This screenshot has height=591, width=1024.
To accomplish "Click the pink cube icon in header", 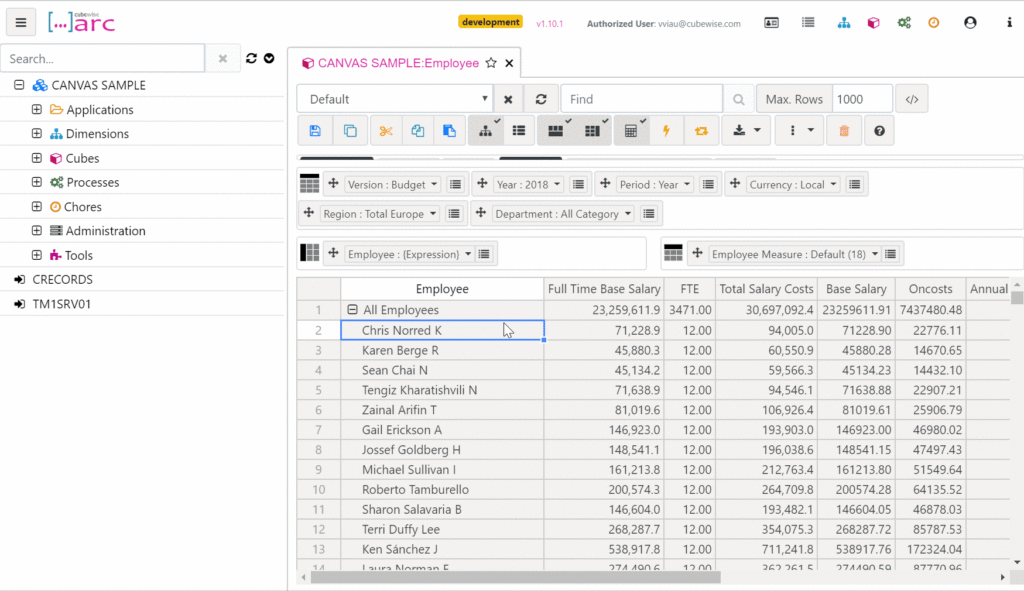I will (873, 22).
